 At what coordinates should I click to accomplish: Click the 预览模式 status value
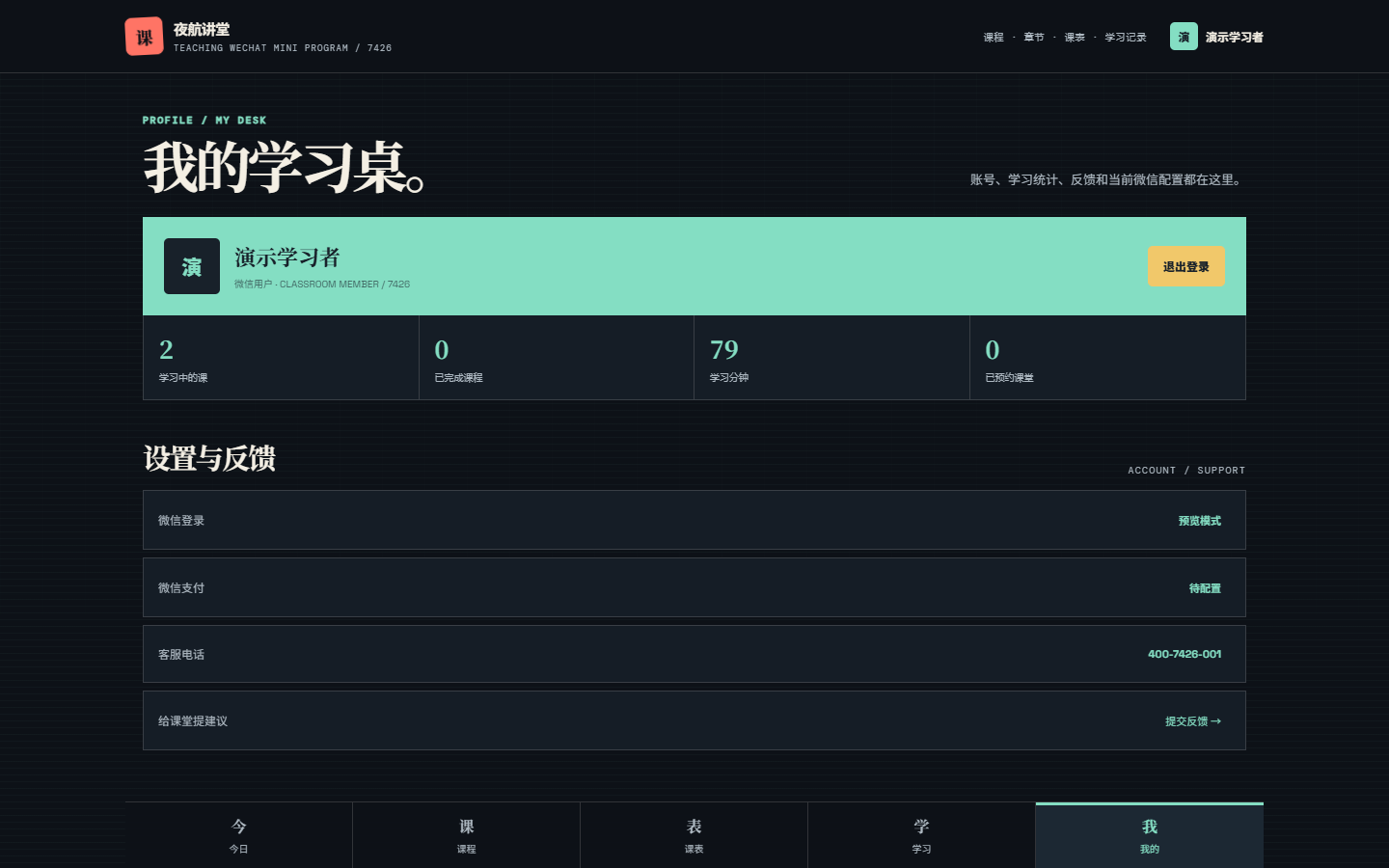click(x=1200, y=521)
